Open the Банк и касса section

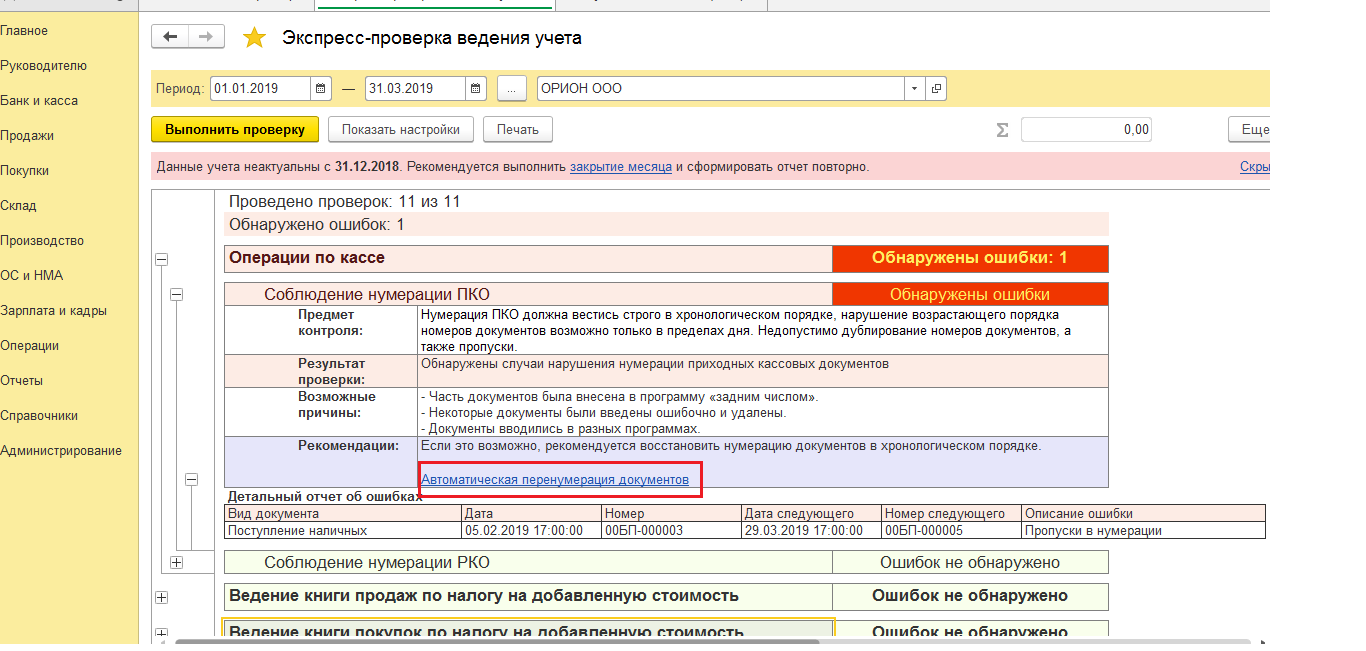coord(39,101)
